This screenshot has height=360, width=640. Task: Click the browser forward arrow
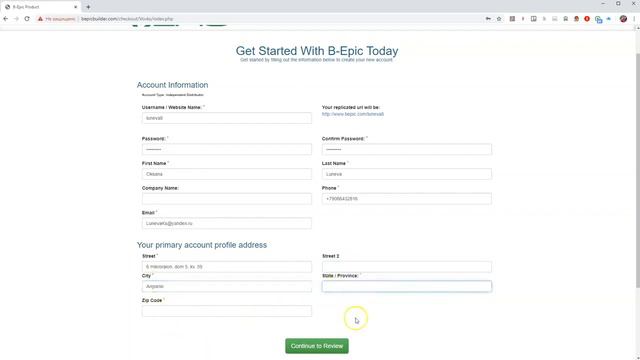coord(16,19)
